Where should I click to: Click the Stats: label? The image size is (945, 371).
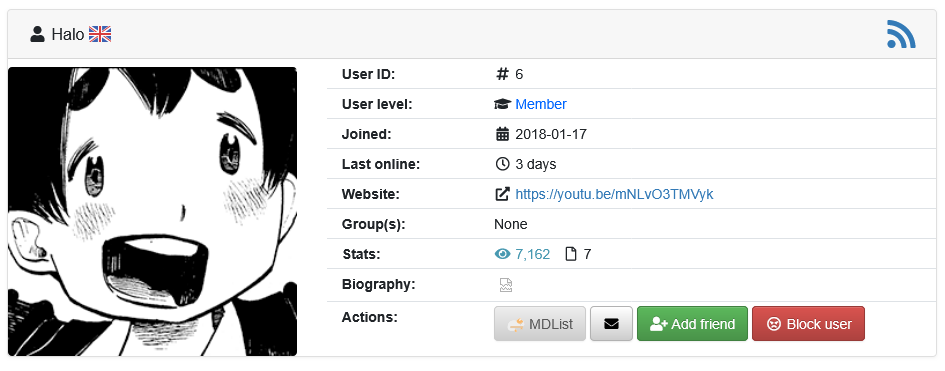361,254
